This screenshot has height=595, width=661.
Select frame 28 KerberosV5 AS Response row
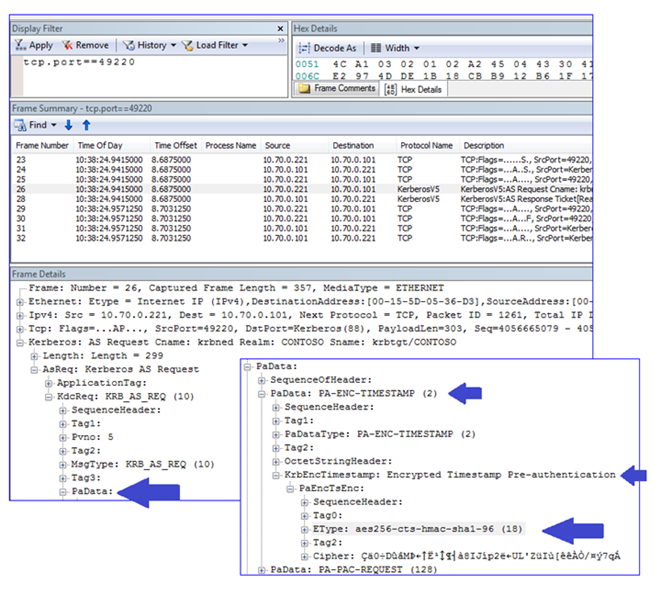coord(302,199)
